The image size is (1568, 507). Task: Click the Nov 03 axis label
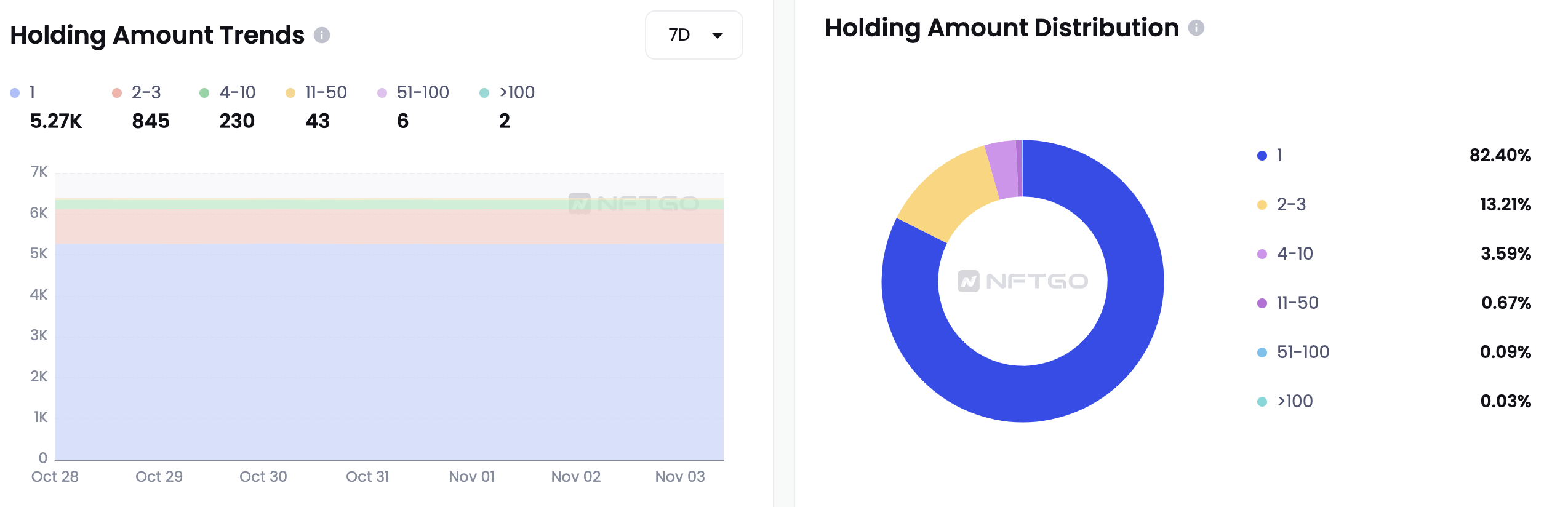click(x=680, y=477)
